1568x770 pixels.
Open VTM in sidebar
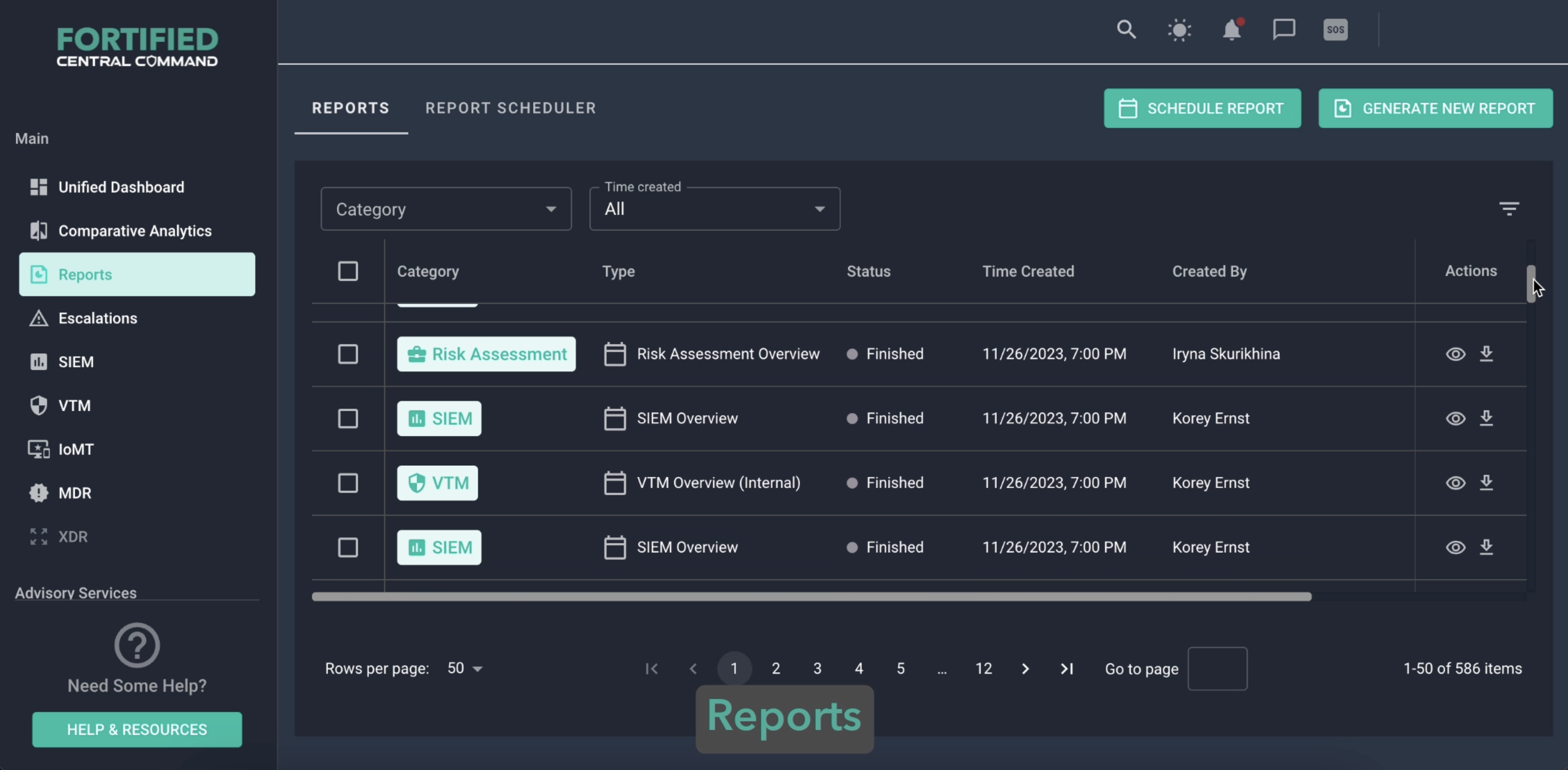tap(137, 406)
